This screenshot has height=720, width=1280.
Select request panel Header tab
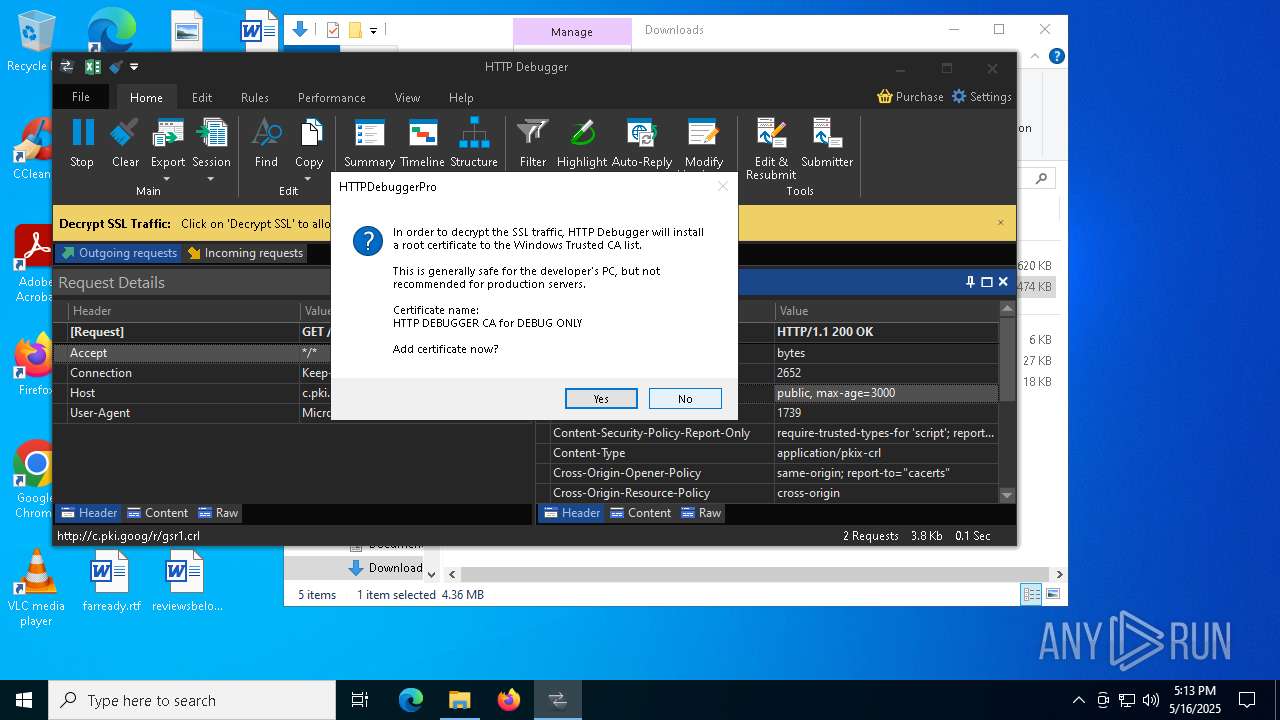coord(89,513)
